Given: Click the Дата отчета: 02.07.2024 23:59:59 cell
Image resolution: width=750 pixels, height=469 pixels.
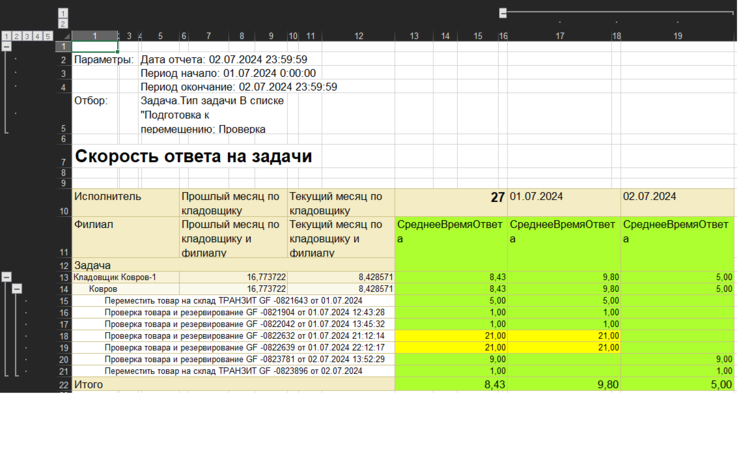Looking at the screenshot, I should coord(224,60).
